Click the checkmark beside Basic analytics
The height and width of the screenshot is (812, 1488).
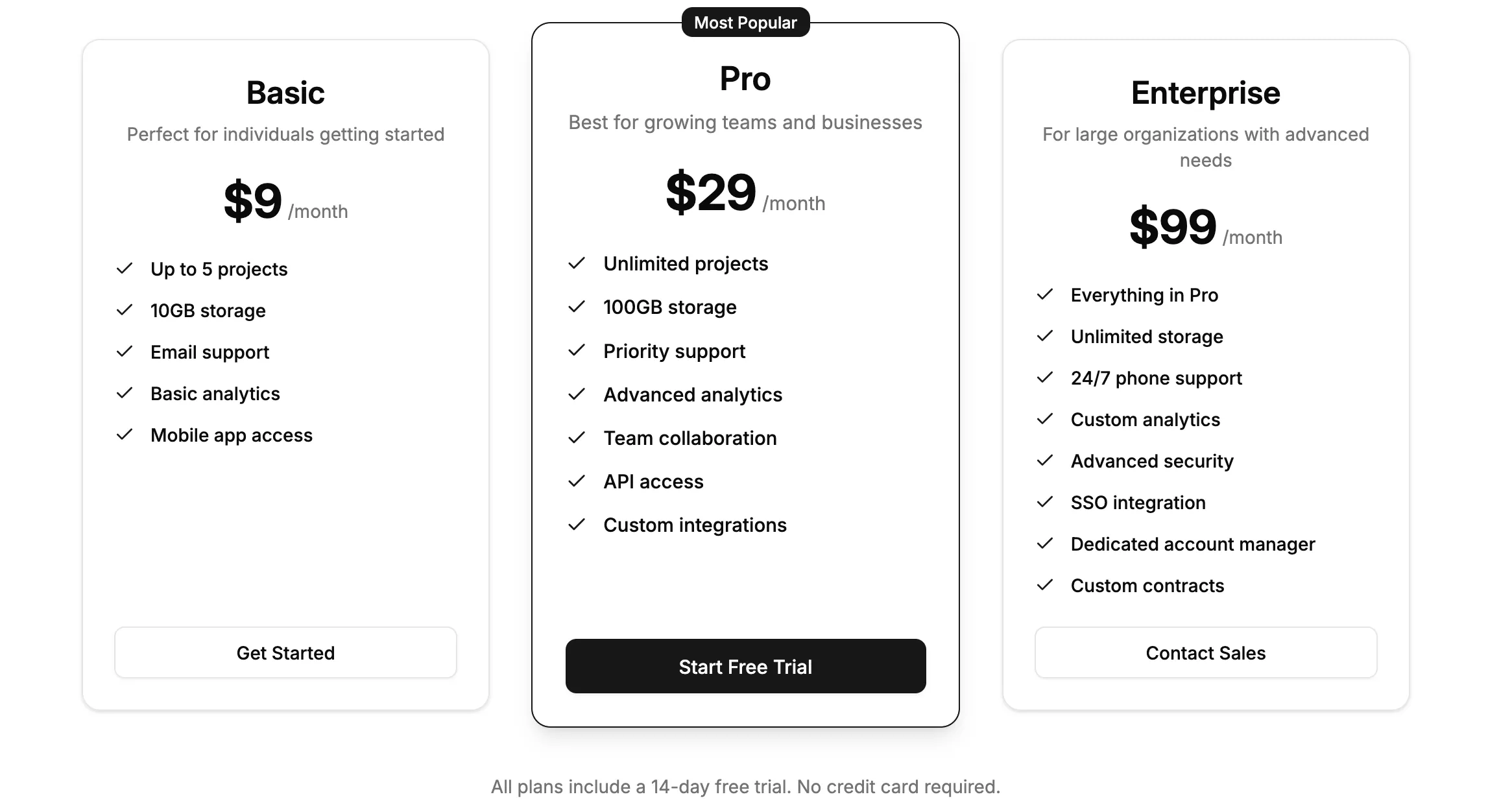click(125, 393)
